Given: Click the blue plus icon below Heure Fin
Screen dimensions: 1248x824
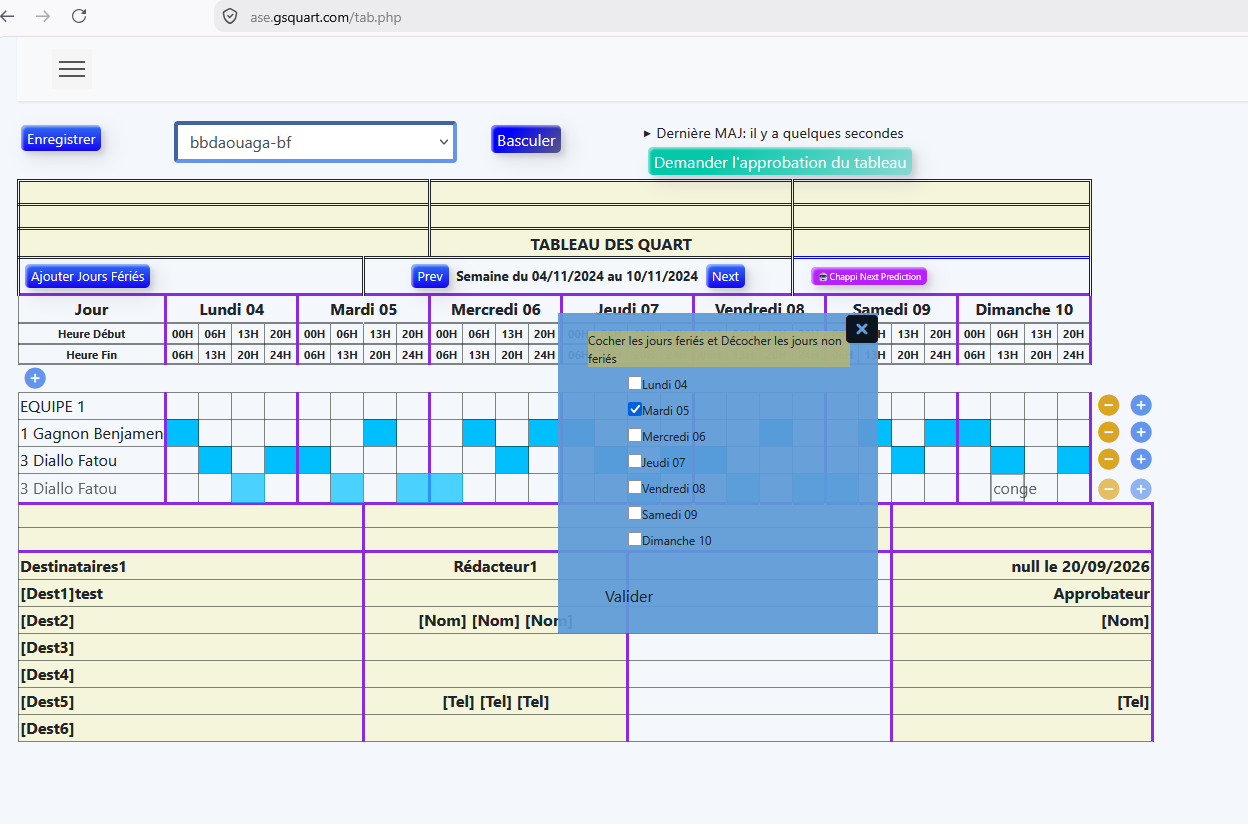Looking at the screenshot, I should pyautogui.click(x=35, y=378).
